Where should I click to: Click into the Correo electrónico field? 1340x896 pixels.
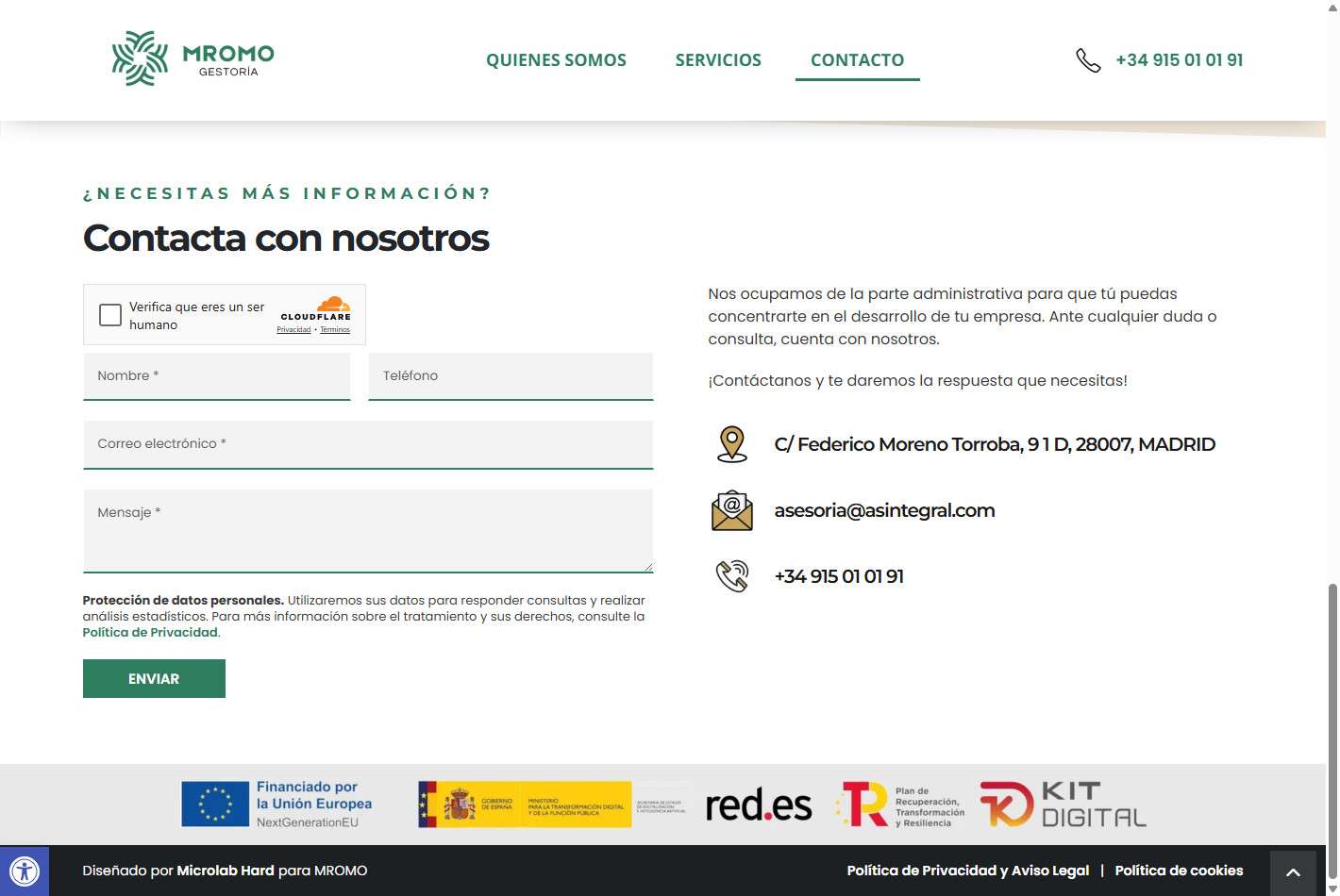click(368, 444)
